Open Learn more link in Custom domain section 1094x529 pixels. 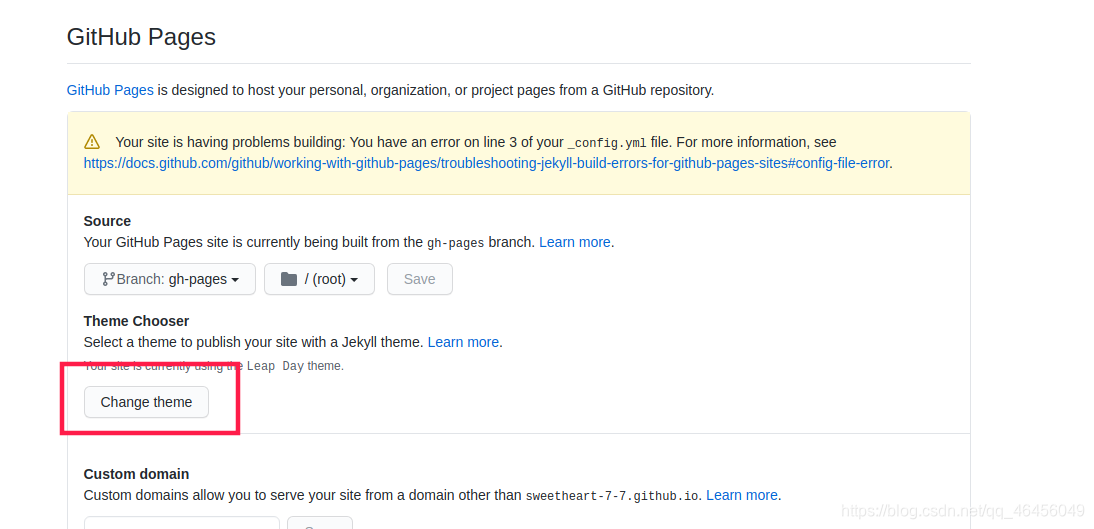coord(742,496)
